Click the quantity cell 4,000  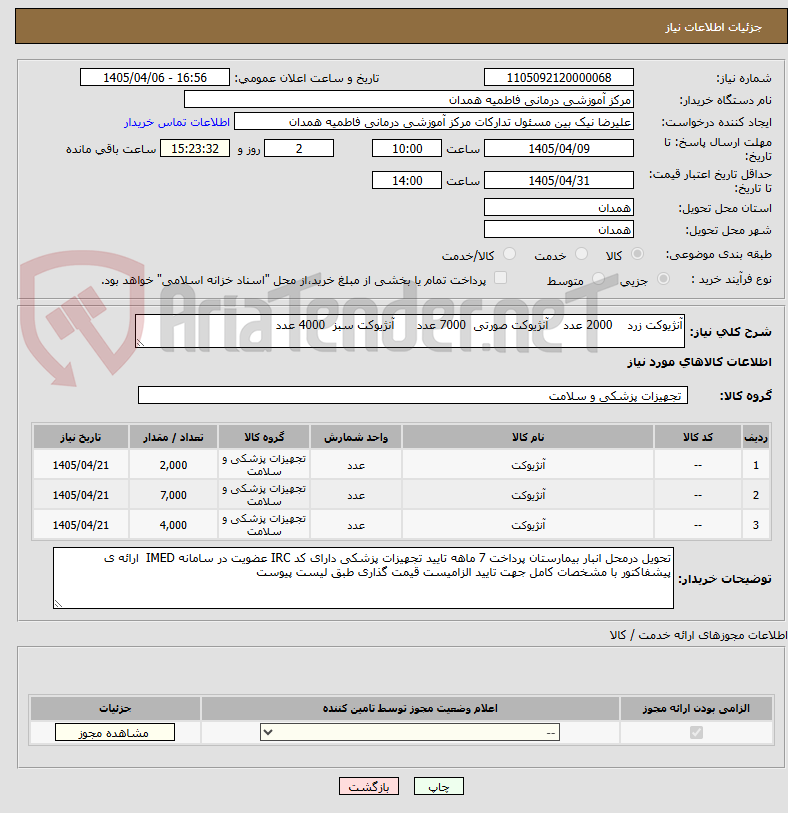coord(173,525)
